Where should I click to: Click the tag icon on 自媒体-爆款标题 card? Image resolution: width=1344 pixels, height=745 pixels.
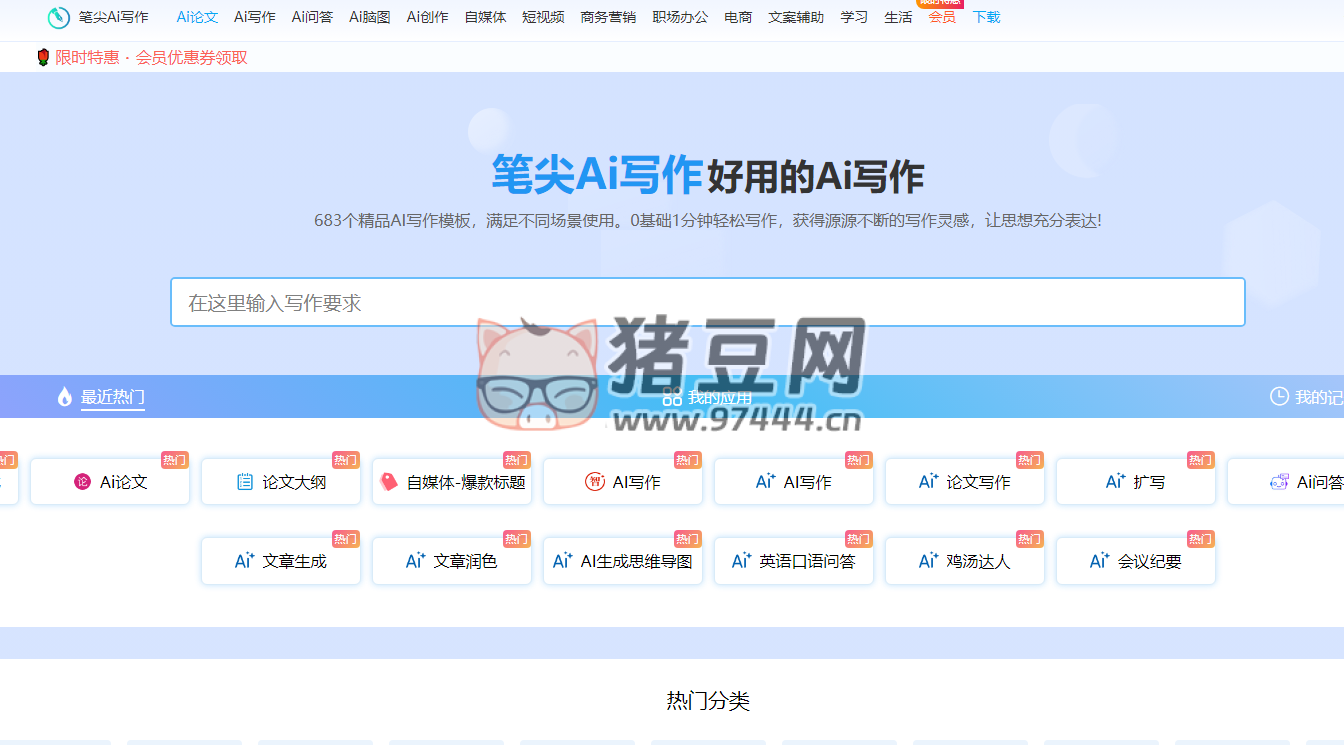point(389,482)
